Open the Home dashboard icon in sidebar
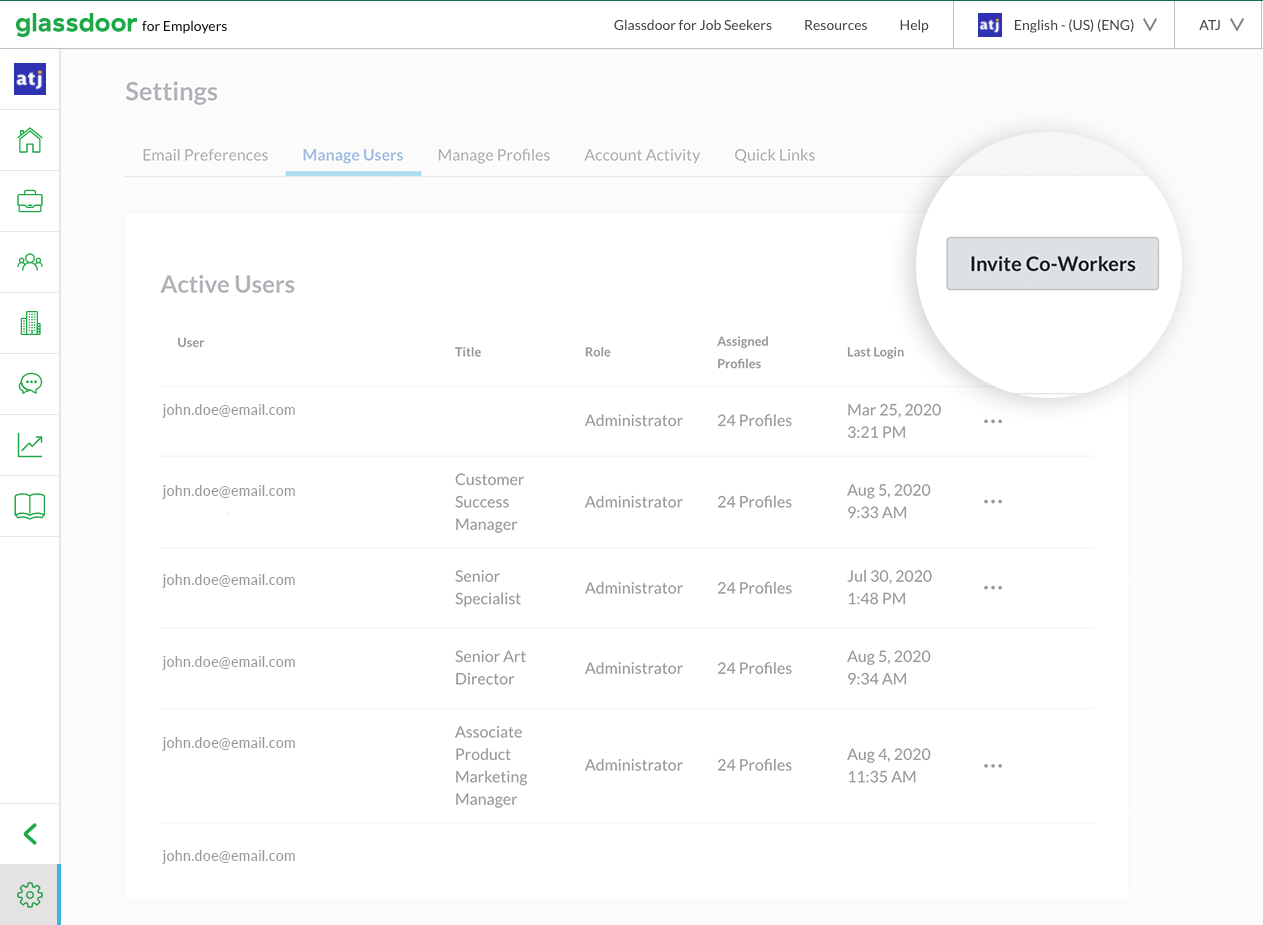The image size is (1263, 925). pos(30,139)
